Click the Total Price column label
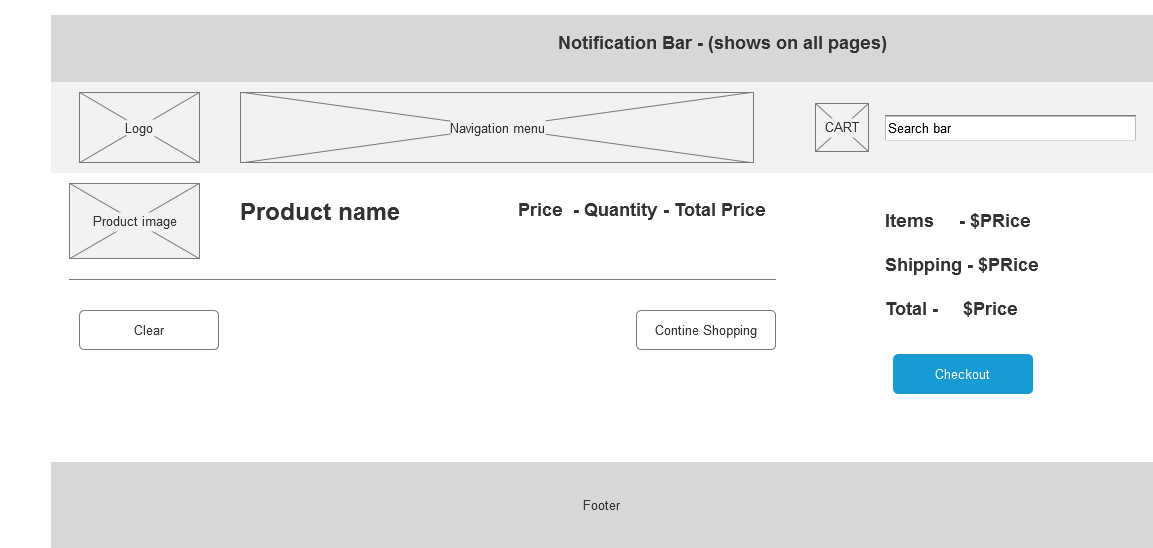 tap(720, 210)
